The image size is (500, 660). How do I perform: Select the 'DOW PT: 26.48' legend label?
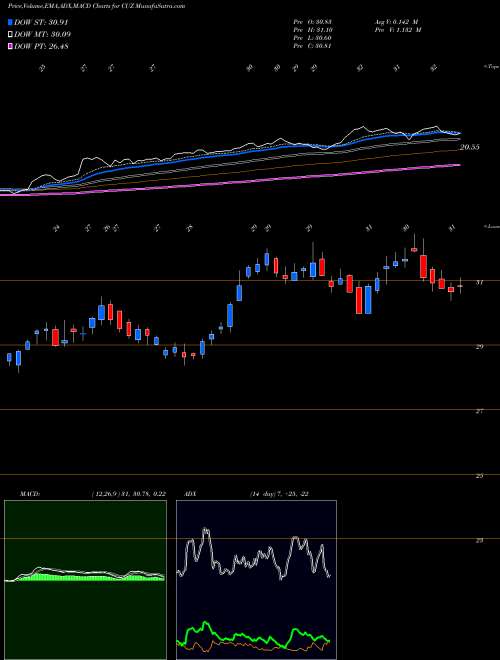(x=41, y=46)
